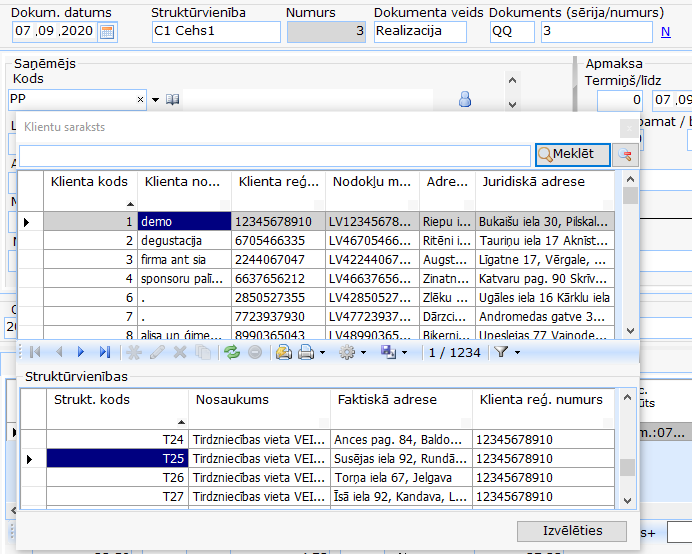Select address cell Andromedas gatve 3...

click(x=545, y=317)
